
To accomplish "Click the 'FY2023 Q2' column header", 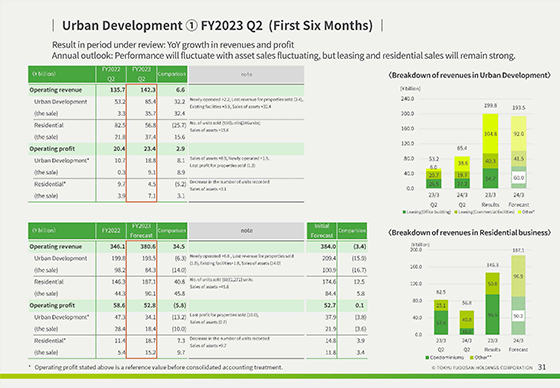I will [141, 74].
